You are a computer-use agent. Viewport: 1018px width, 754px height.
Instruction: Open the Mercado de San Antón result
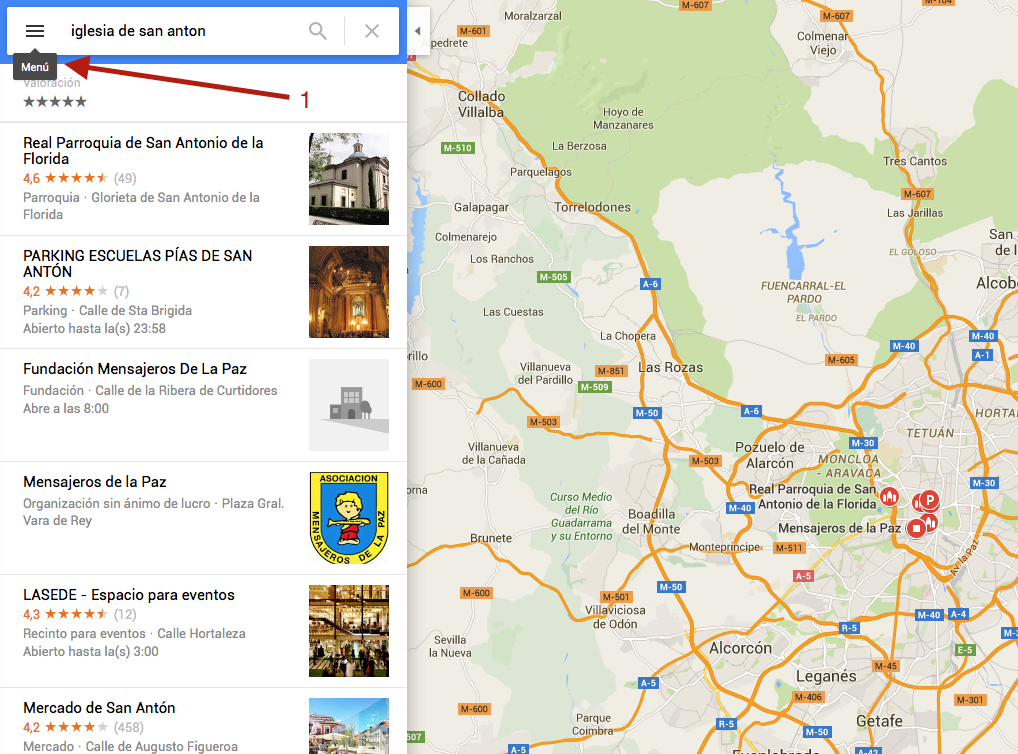pyautogui.click(x=99, y=708)
